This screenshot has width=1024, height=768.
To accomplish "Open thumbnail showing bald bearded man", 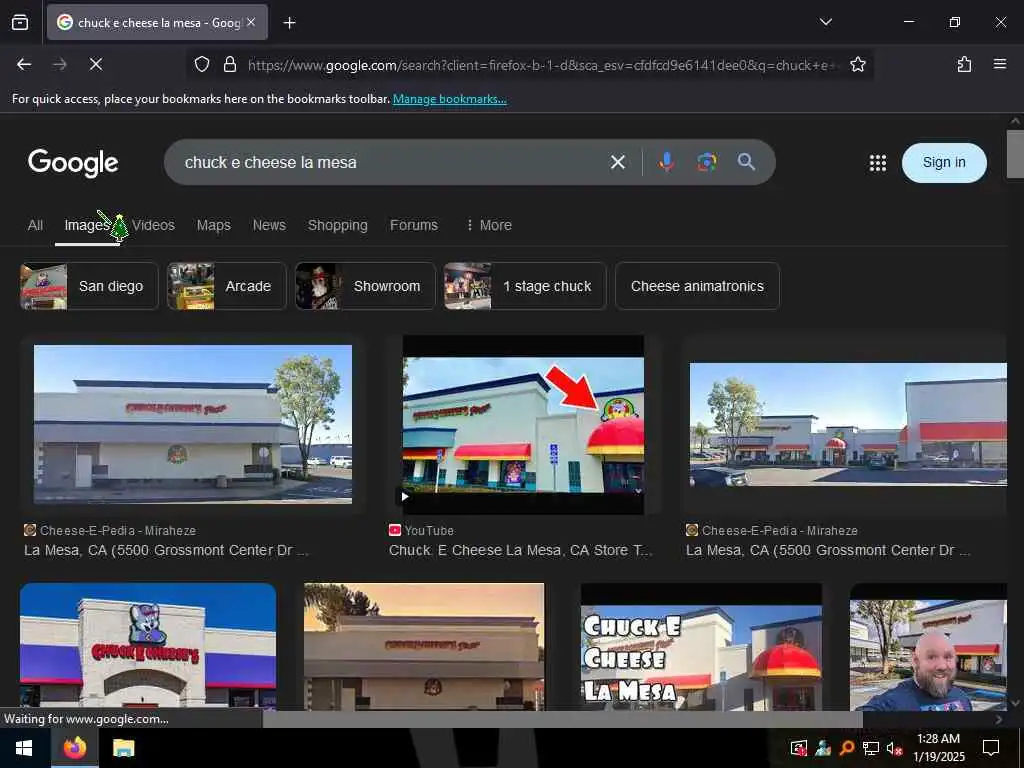I will 928,646.
